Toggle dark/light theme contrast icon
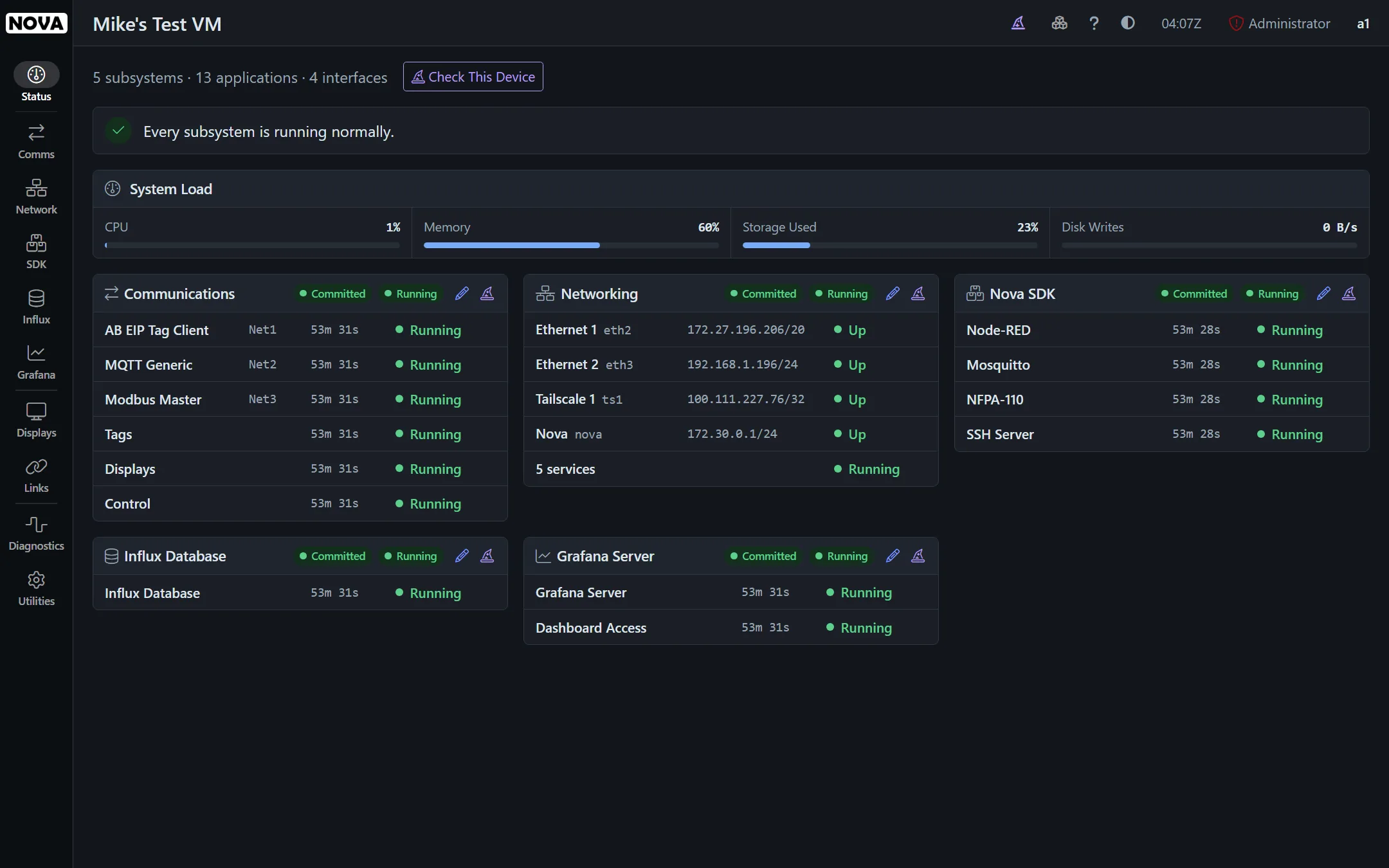This screenshot has width=1389, height=868. click(x=1128, y=23)
